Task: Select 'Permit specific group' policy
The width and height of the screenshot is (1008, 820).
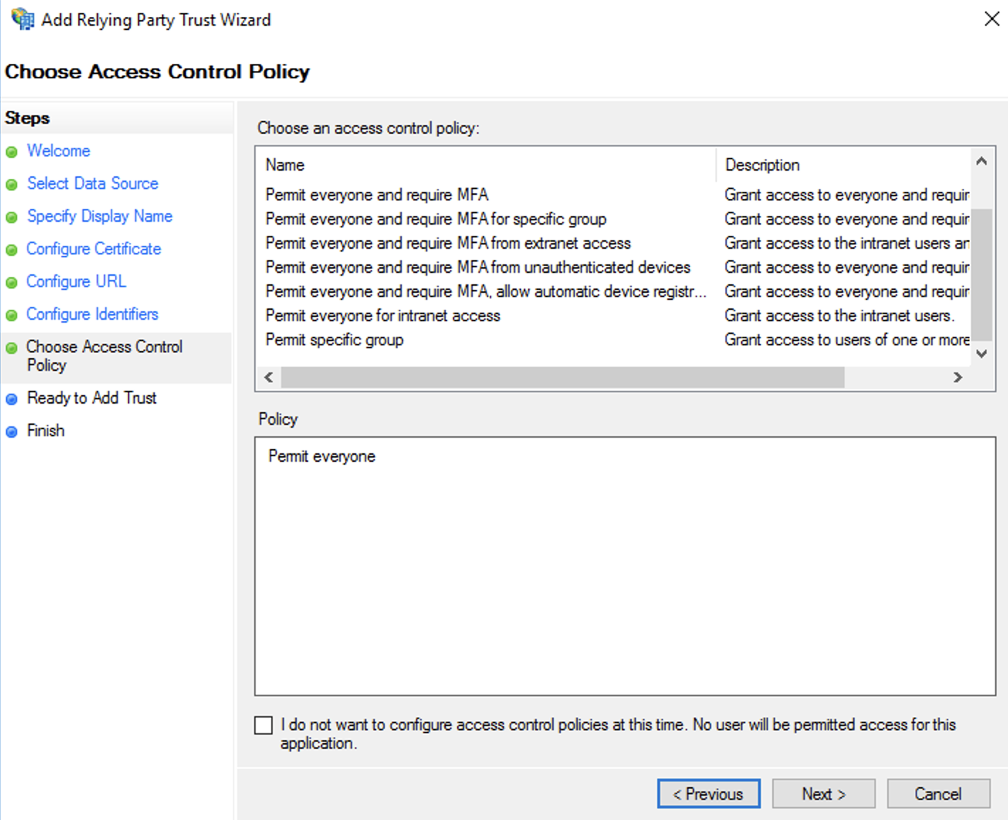Action: (335, 340)
